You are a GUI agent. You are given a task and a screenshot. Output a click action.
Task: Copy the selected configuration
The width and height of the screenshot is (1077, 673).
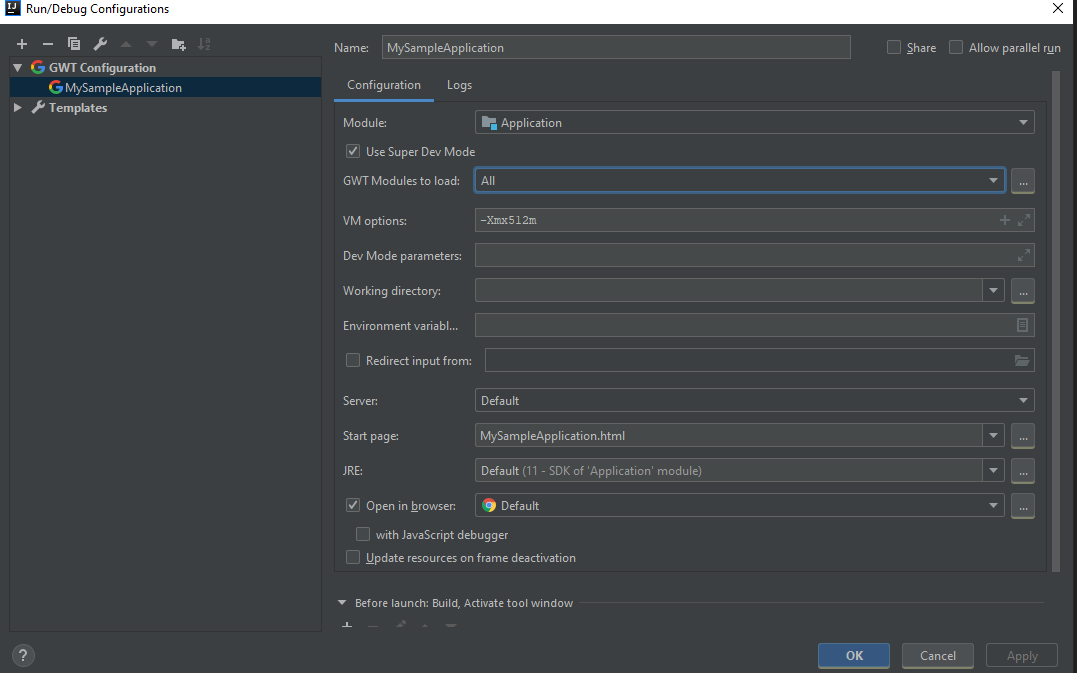[x=74, y=44]
